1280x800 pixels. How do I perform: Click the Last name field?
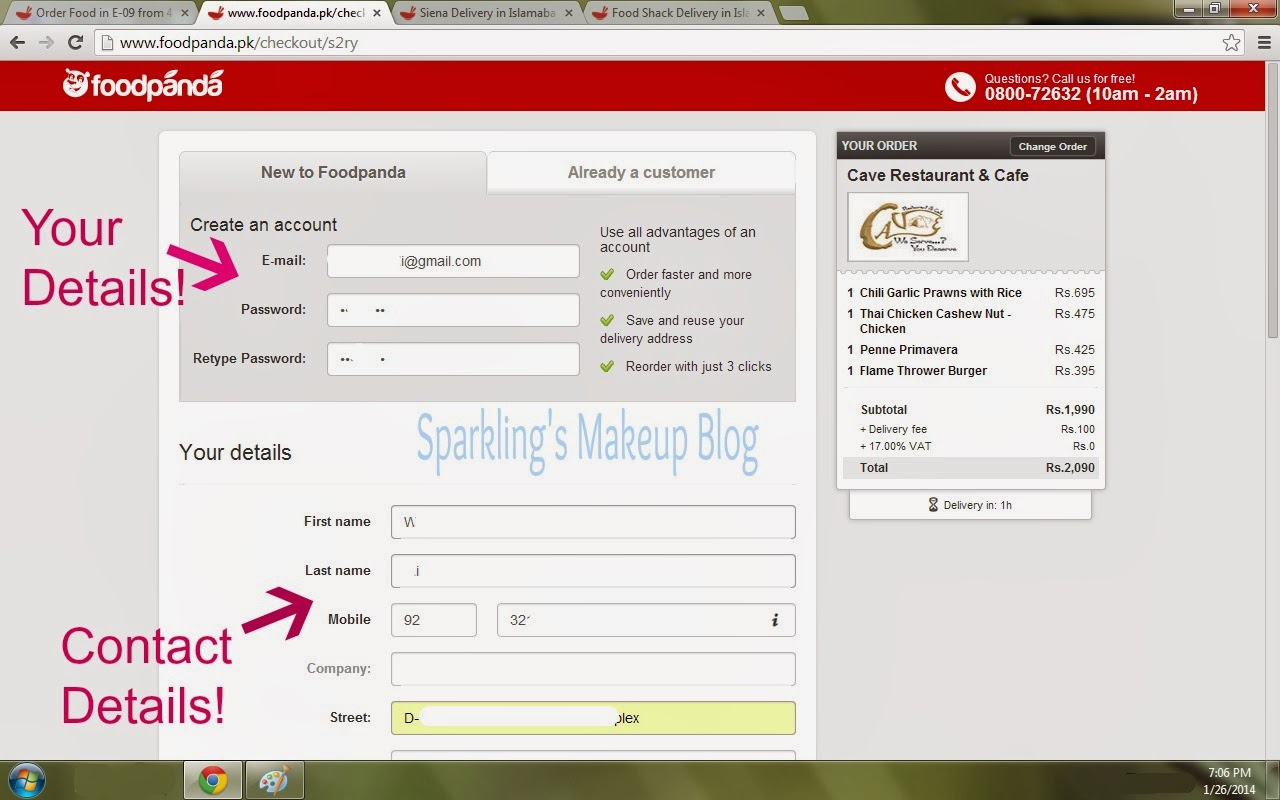[593, 571]
